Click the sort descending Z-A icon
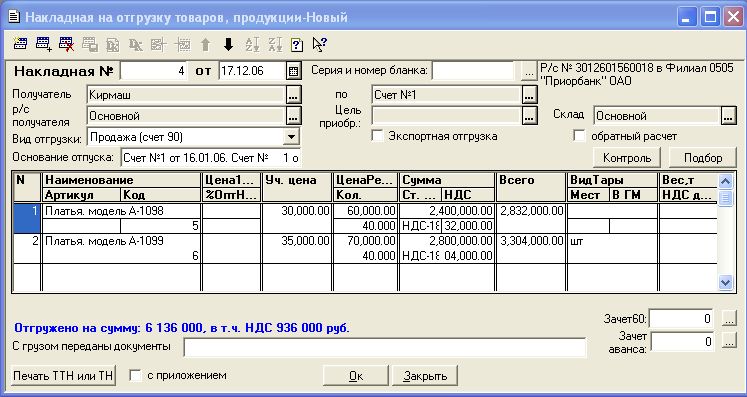747x397 pixels. (x=275, y=44)
